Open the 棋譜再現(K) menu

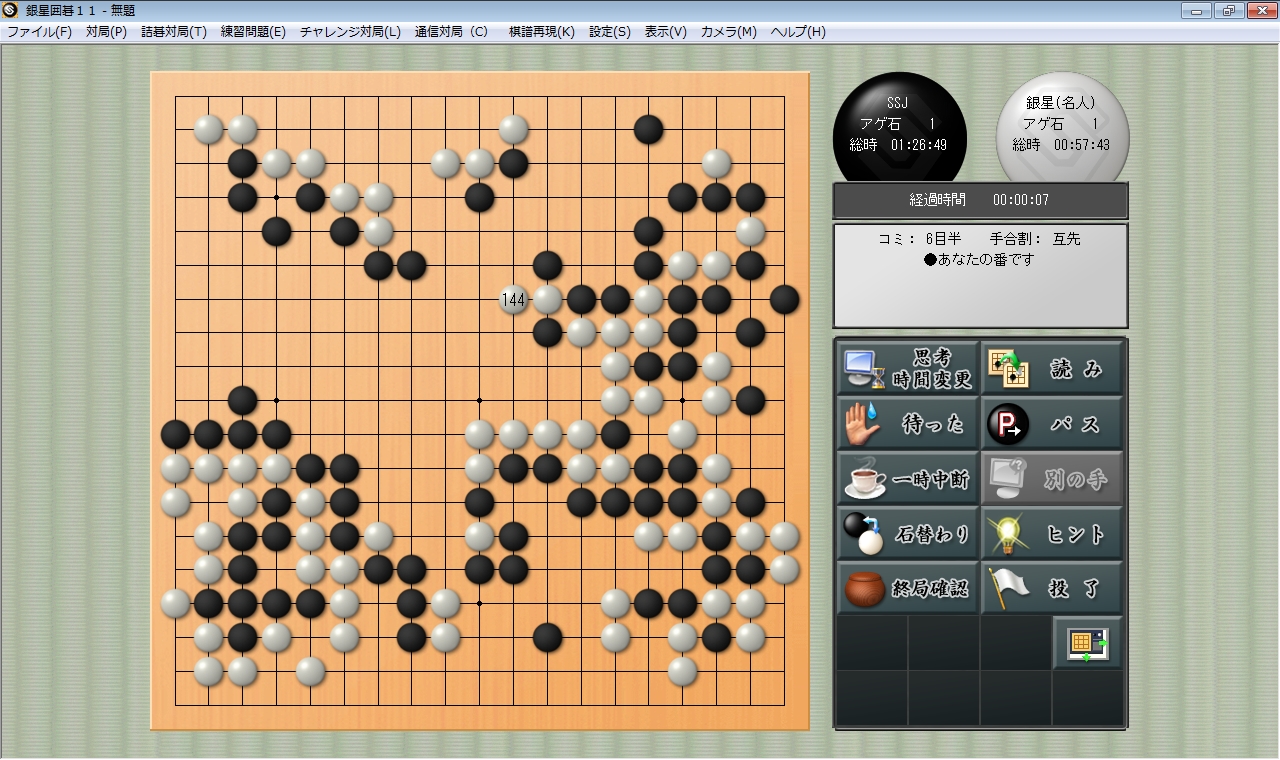pos(542,31)
